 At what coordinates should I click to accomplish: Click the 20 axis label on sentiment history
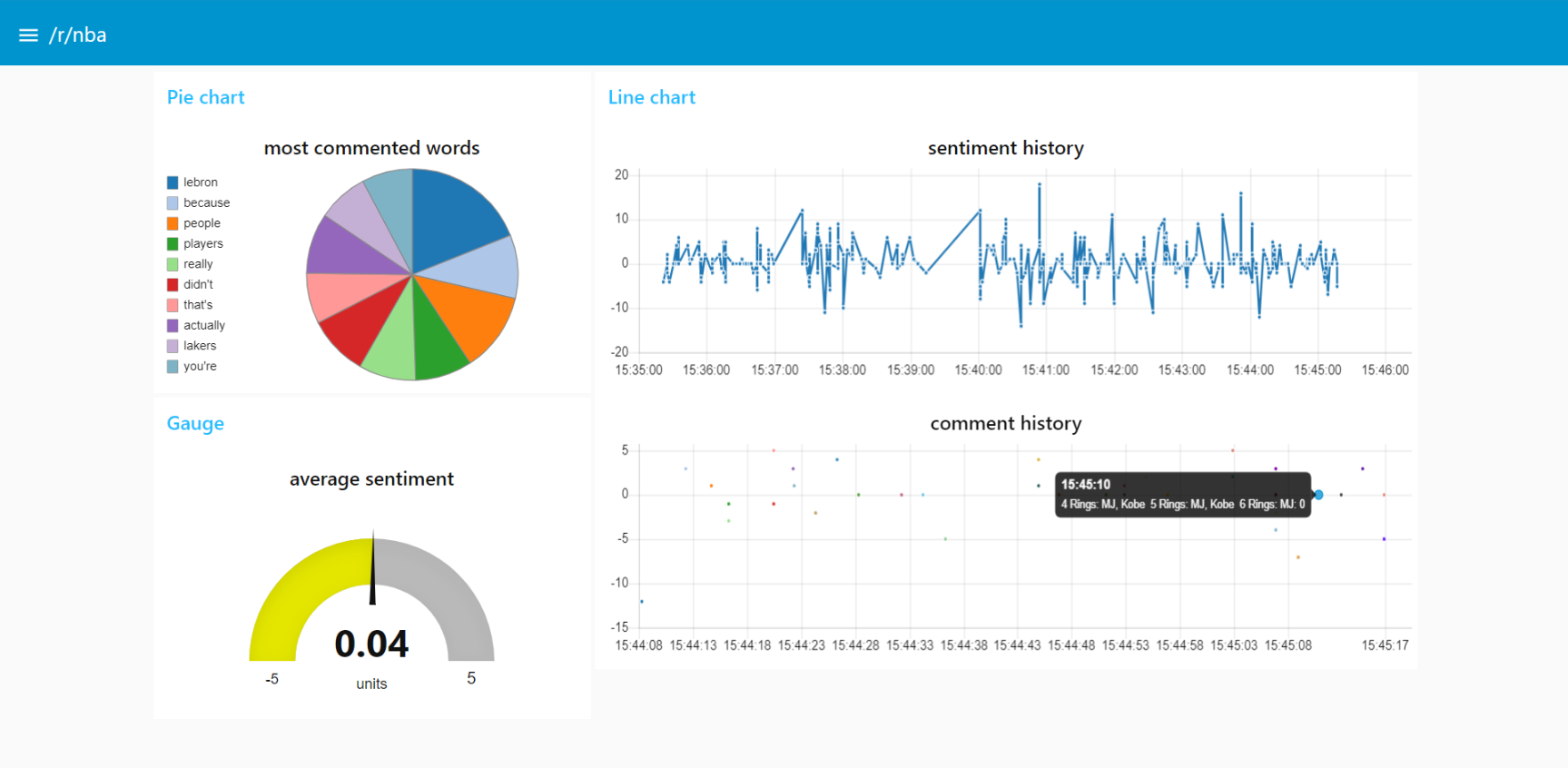tap(622, 175)
